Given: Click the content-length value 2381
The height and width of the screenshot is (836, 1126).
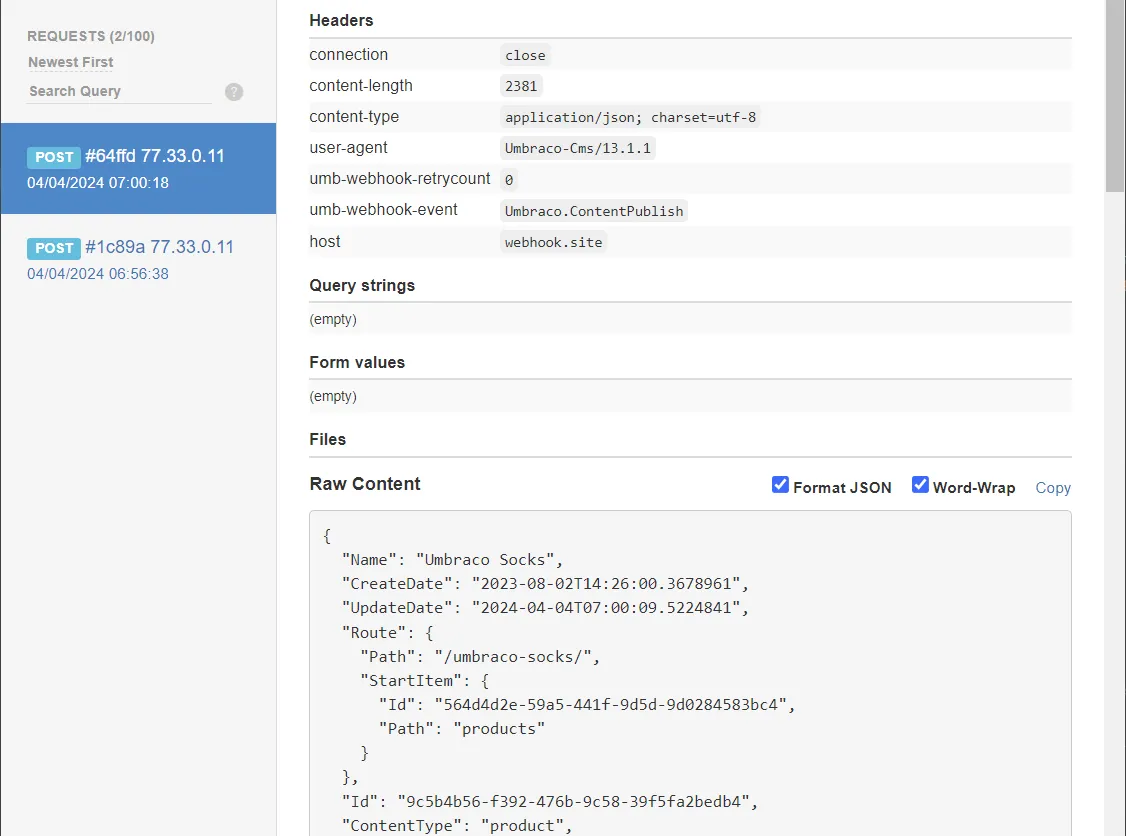Looking at the screenshot, I should tap(521, 86).
